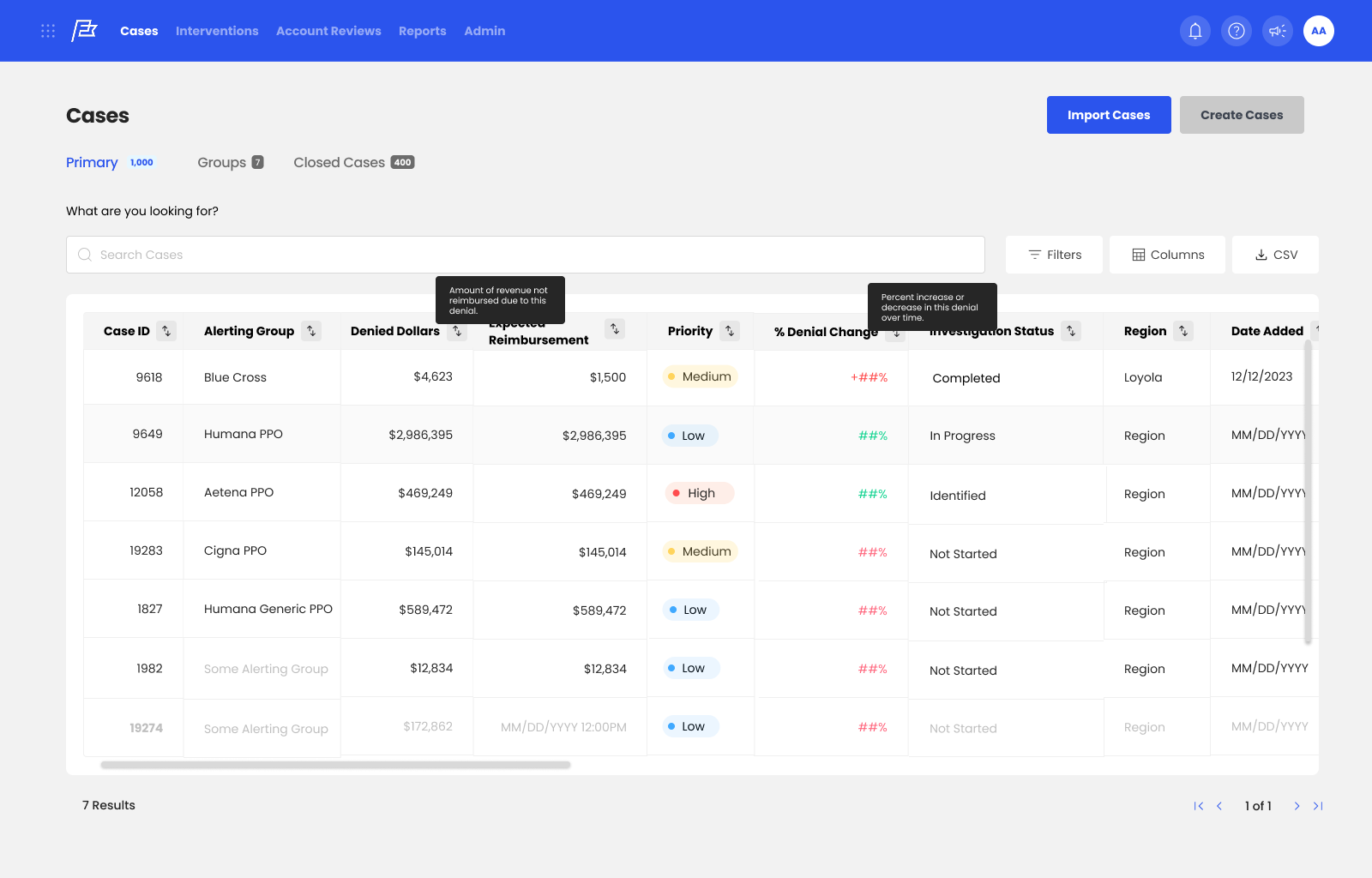1372x878 pixels.
Task: Select case ID 19283
Action: 146,550
